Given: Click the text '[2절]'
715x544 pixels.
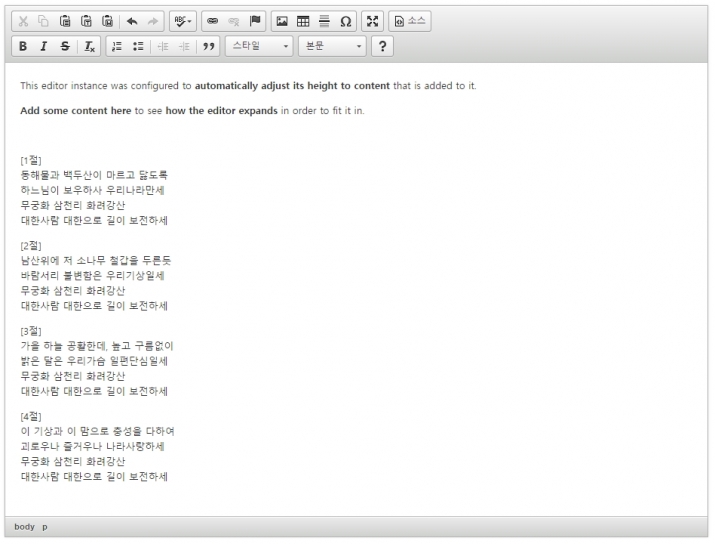Looking at the screenshot, I should [x=31, y=245].
